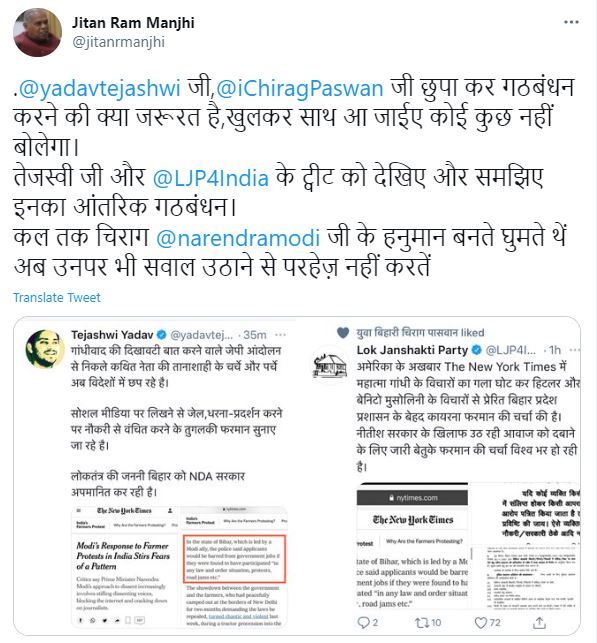Open the @iChiragPaswan mention link

pyautogui.click(x=299, y=89)
